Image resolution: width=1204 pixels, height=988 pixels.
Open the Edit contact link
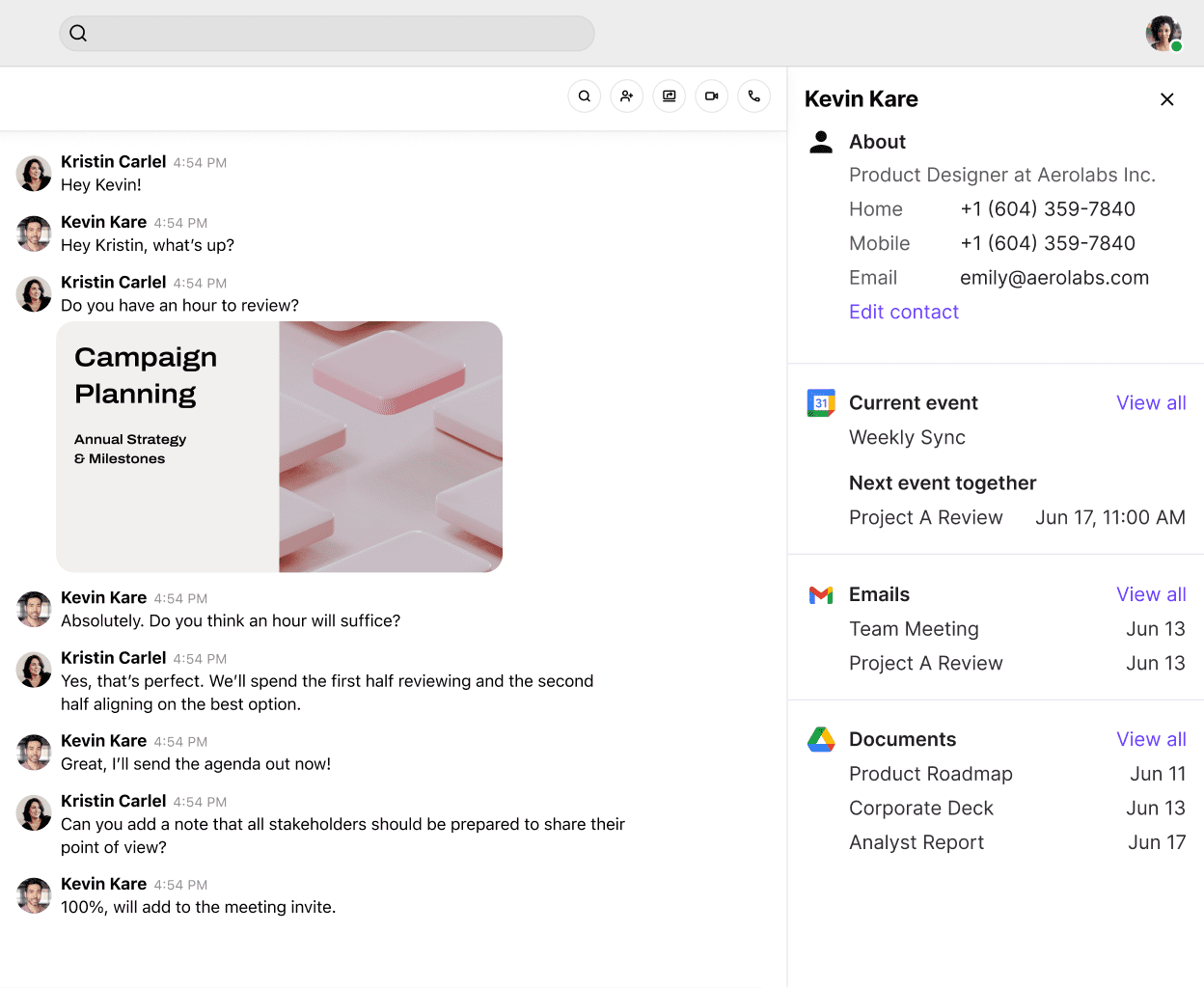(903, 312)
